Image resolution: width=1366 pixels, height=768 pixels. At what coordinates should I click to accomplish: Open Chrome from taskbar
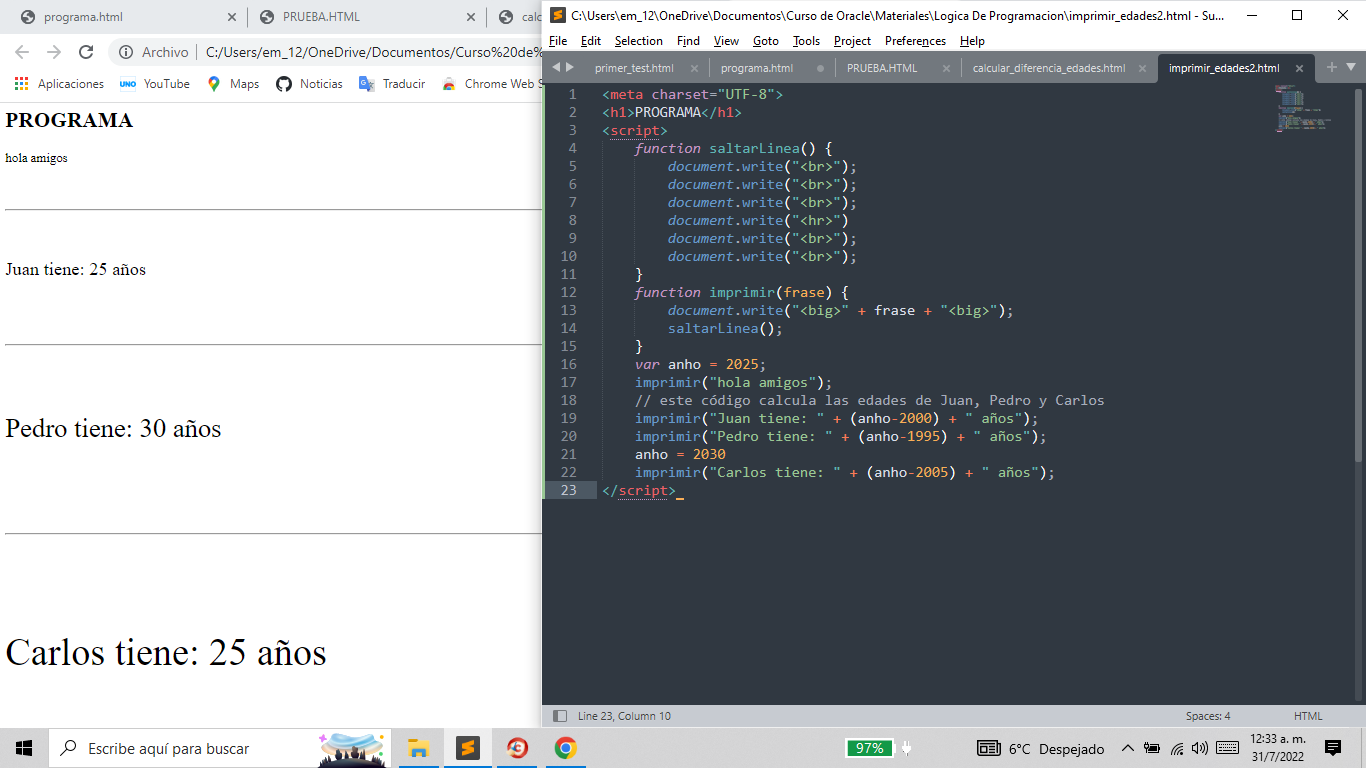tap(565, 748)
